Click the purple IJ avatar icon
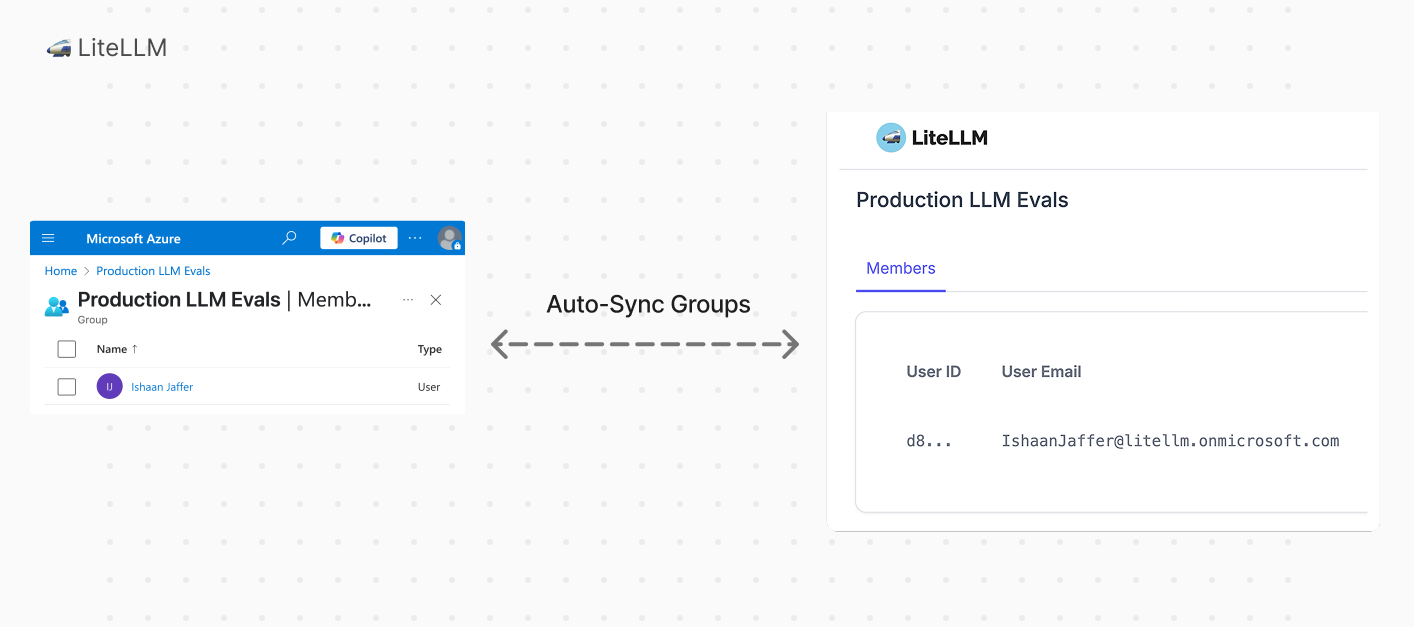 click(109, 387)
